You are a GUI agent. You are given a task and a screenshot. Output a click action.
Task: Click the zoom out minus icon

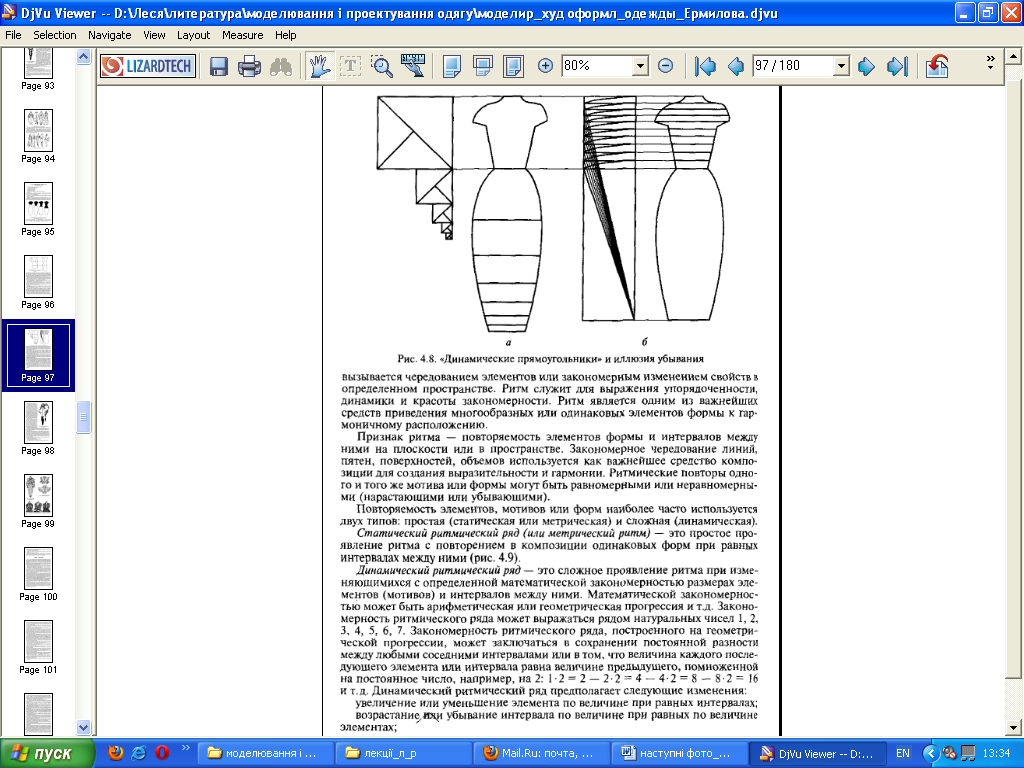tap(665, 66)
